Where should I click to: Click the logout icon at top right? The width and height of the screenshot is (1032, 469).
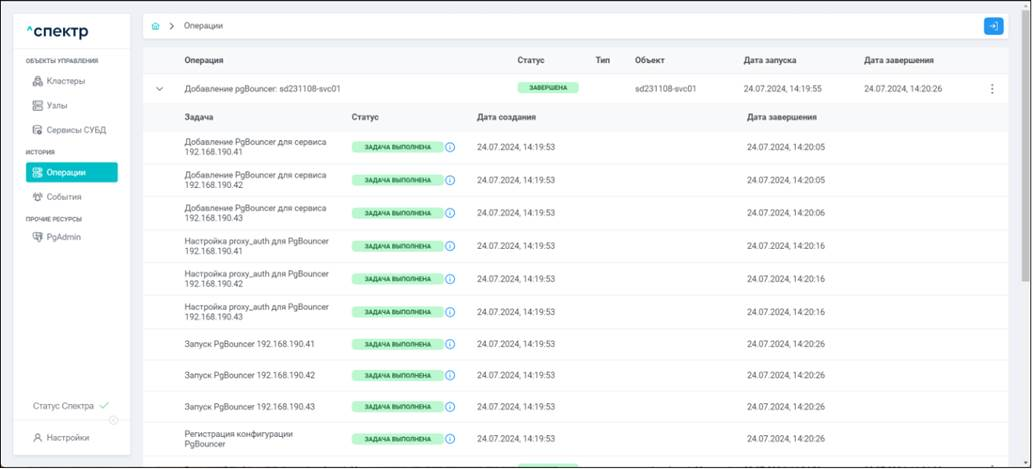click(x=993, y=26)
